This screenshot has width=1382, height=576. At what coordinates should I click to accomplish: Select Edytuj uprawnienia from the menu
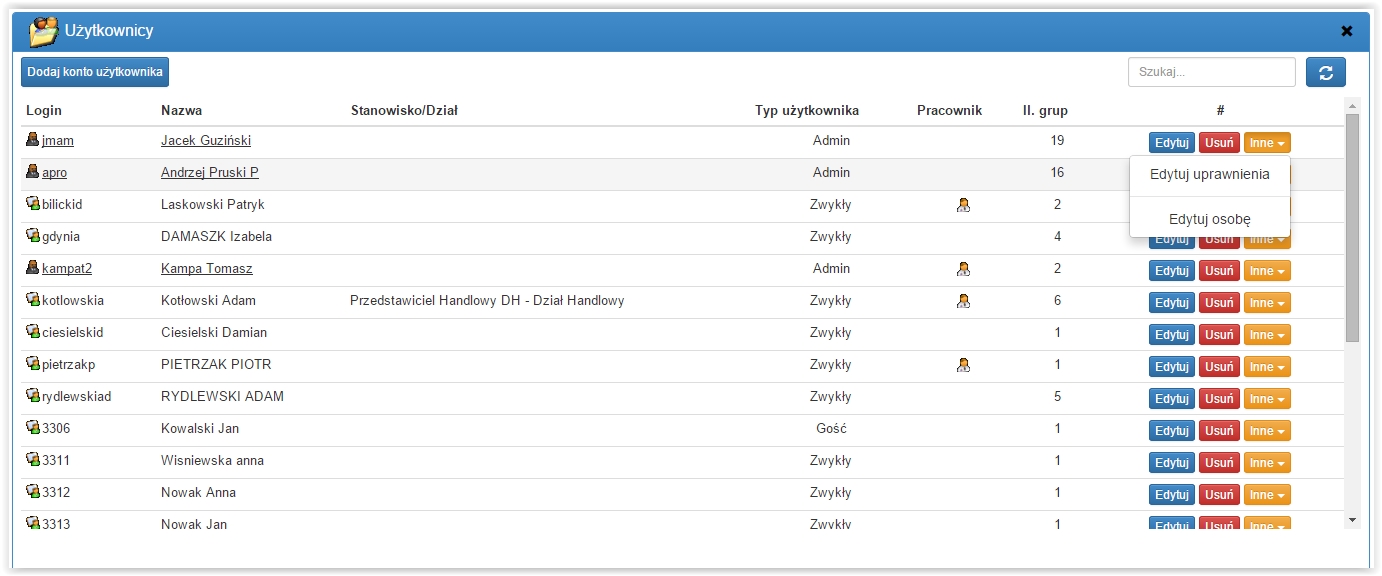[1210, 174]
